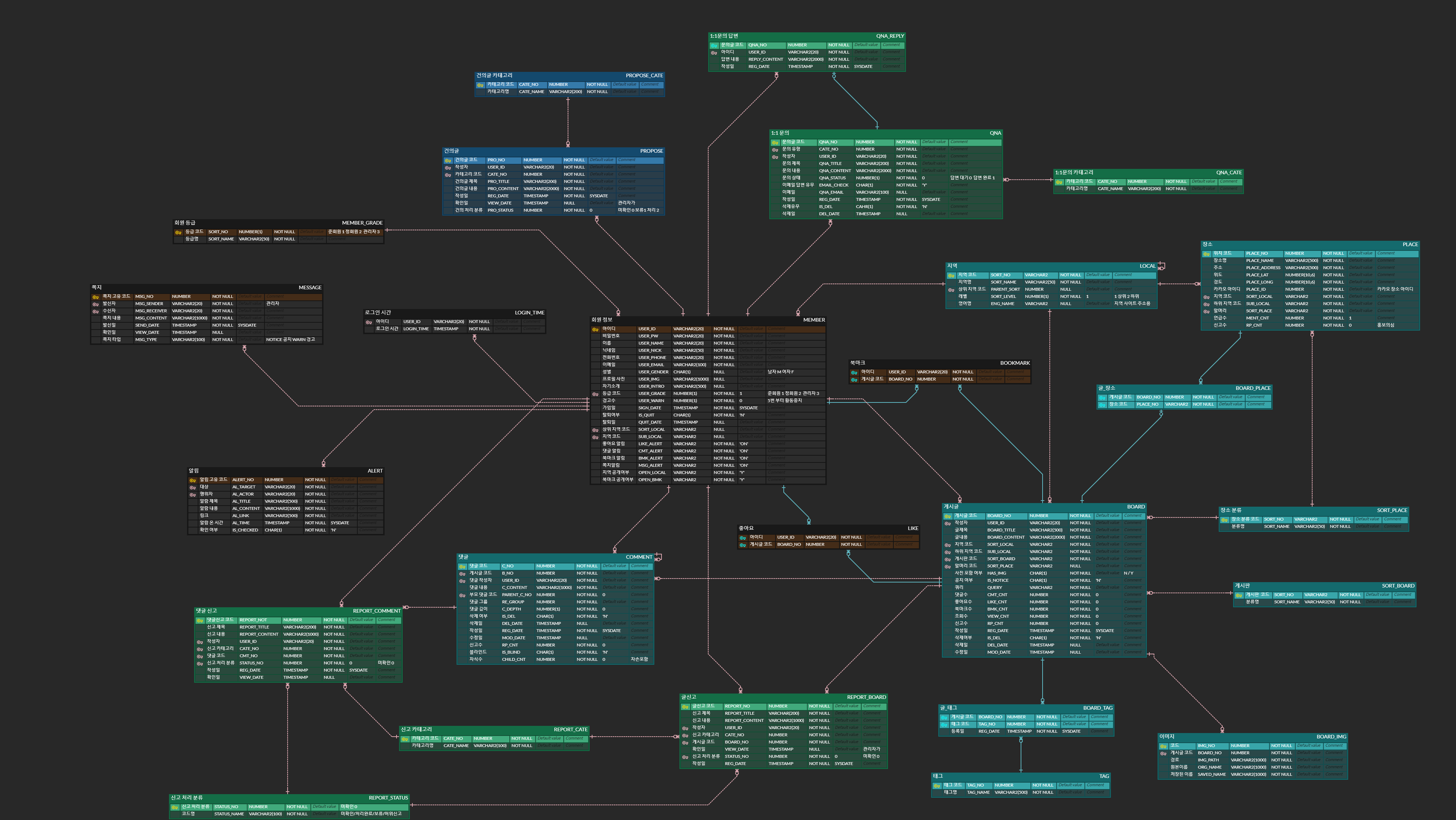
Task: Click the key icon beside C_NO in COMMENT table
Action: pyautogui.click(x=462, y=566)
